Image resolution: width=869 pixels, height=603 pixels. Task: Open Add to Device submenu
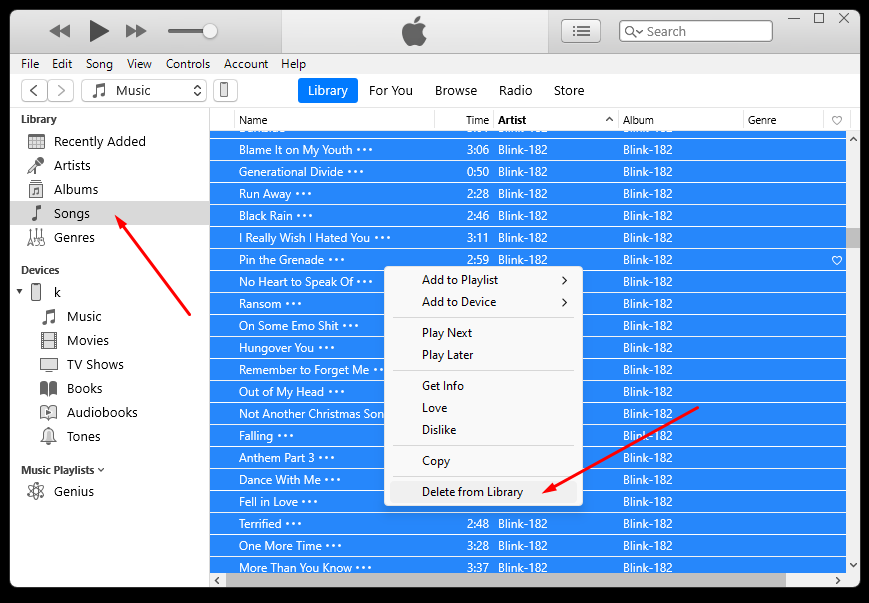click(483, 302)
